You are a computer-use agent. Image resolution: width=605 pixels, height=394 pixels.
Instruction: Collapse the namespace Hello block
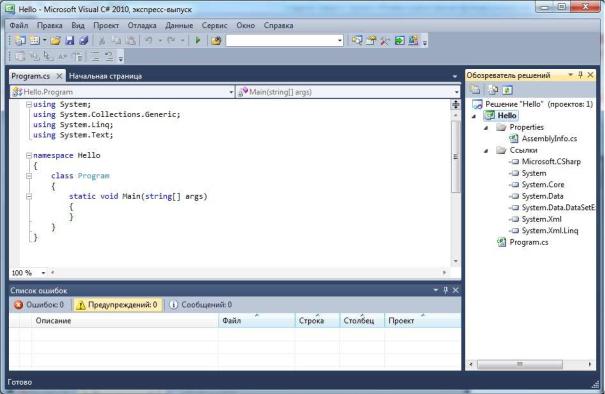tap(29, 156)
